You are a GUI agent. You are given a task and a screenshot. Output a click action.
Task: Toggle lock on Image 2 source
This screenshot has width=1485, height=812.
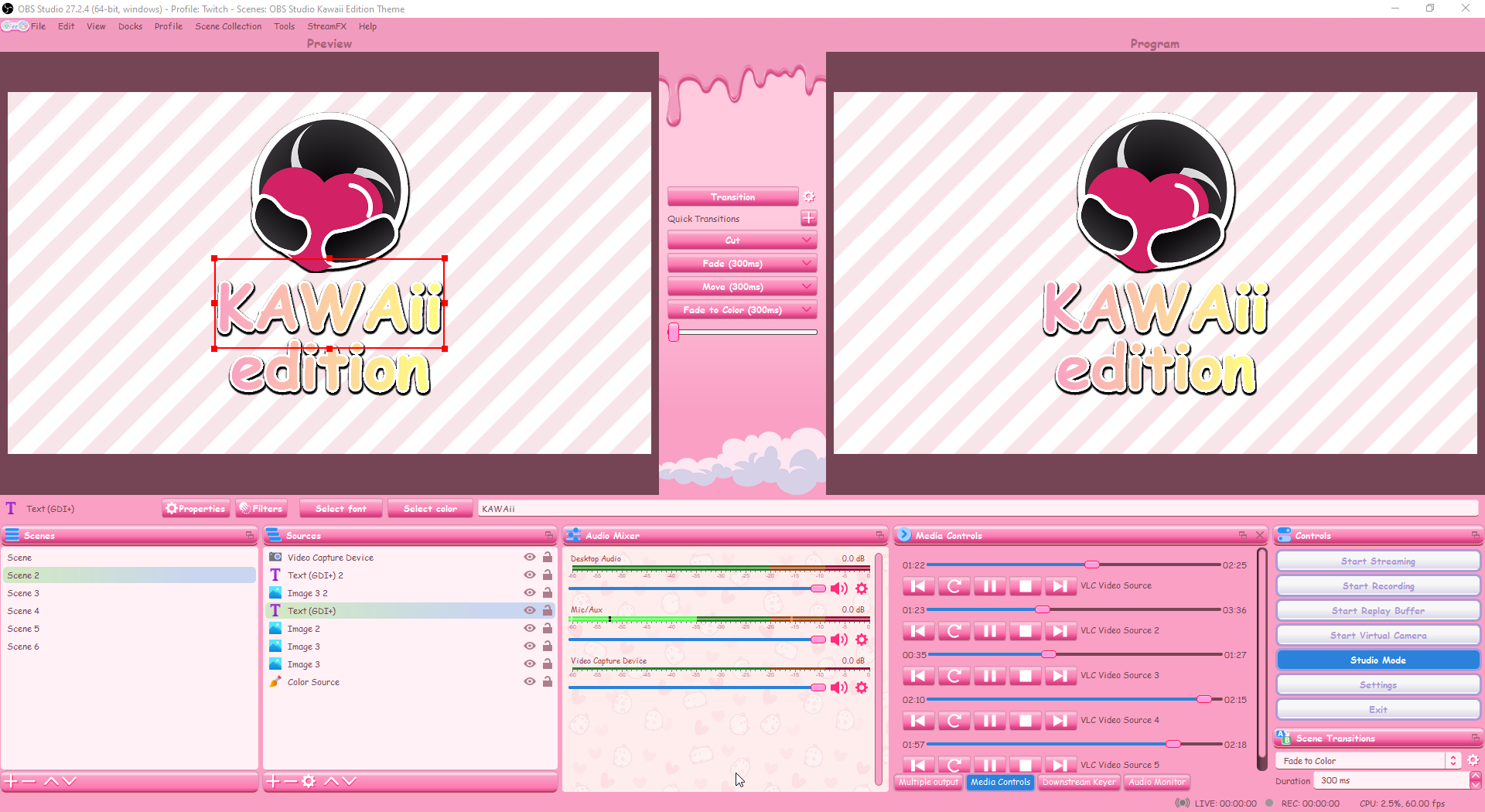(548, 629)
